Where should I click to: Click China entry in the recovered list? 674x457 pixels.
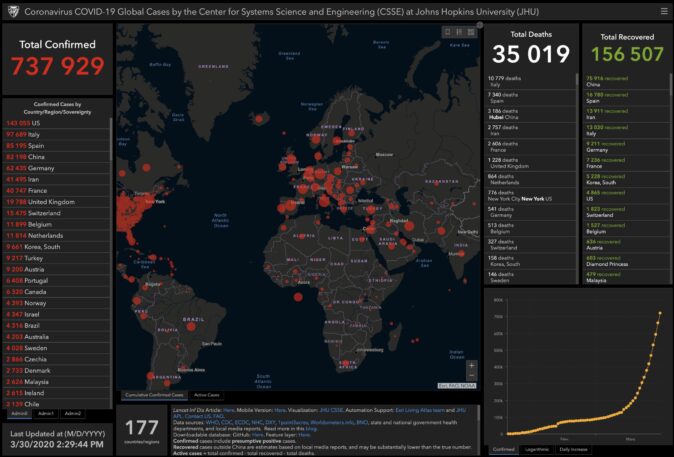[x=626, y=81]
